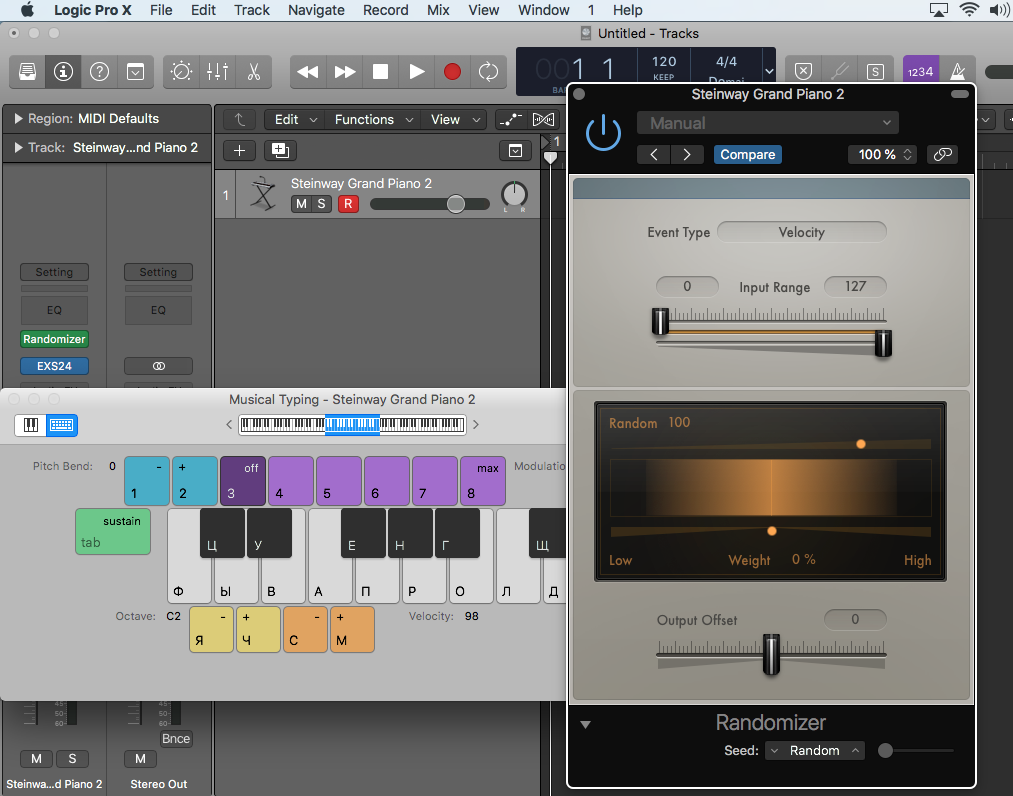Expand the Region: MIDI Defaults section
Image resolution: width=1013 pixels, height=796 pixels.
18,119
